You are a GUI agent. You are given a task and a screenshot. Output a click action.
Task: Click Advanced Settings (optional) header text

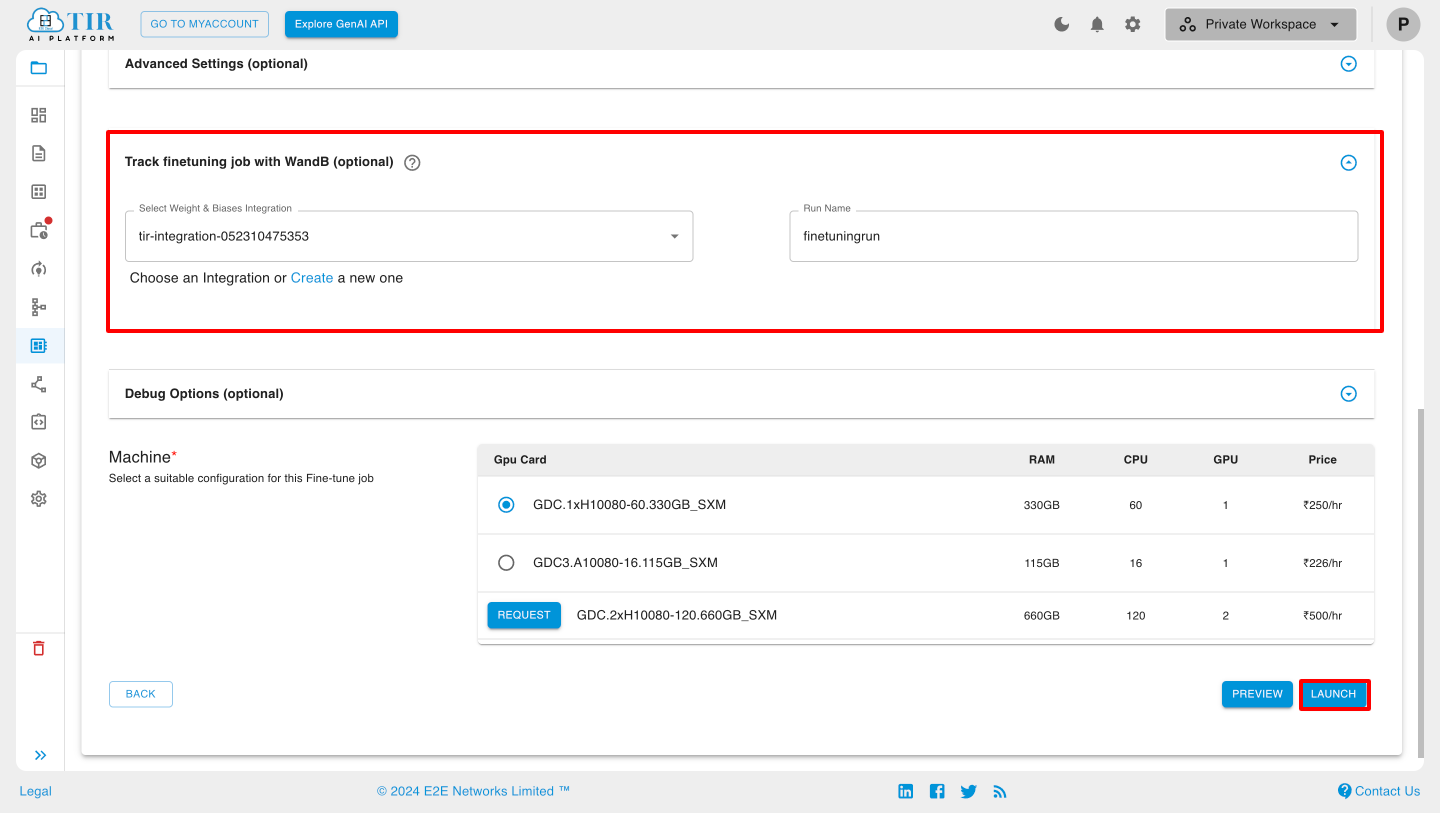(216, 64)
